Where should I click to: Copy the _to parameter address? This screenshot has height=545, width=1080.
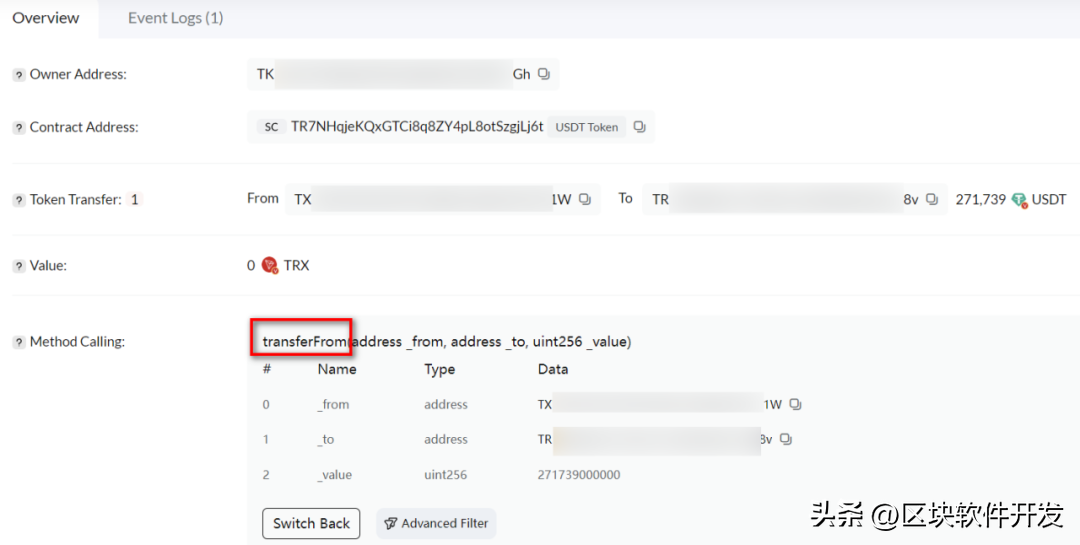(x=786, y=439)
